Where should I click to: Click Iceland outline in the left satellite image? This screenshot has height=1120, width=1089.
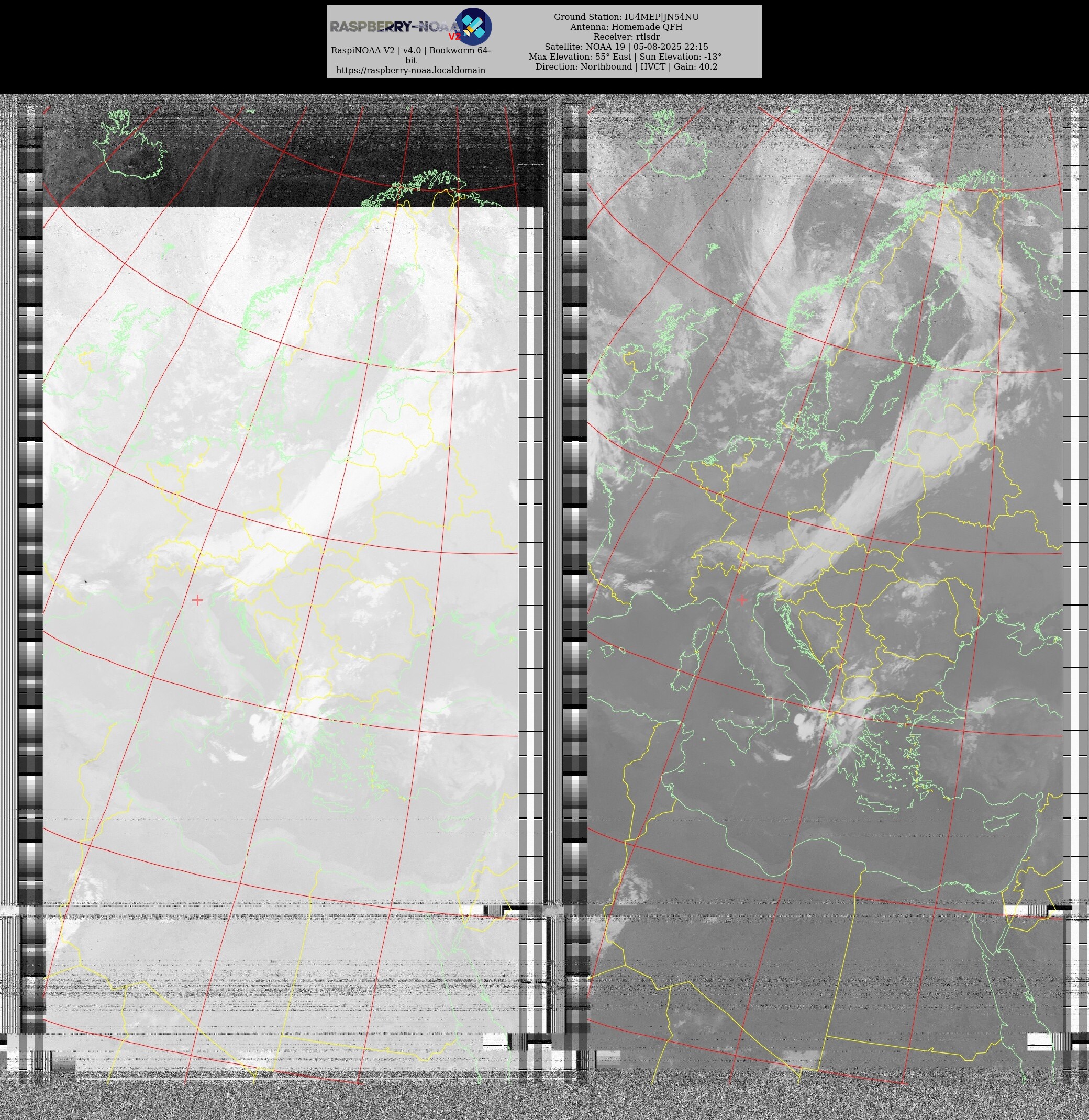click(130, 144)
